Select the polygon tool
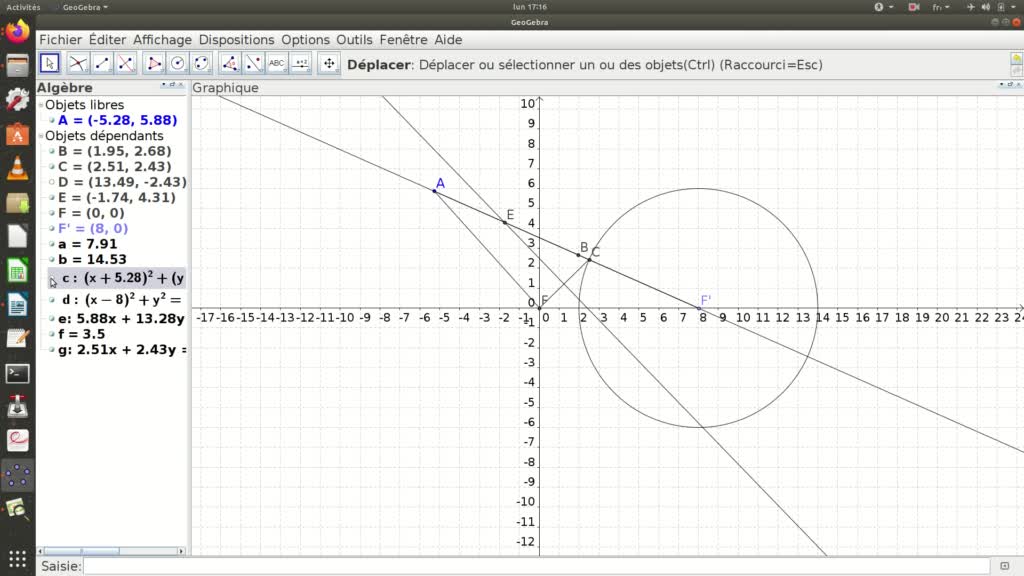Viewport: 1024px width, 576px height. point(154,64)
